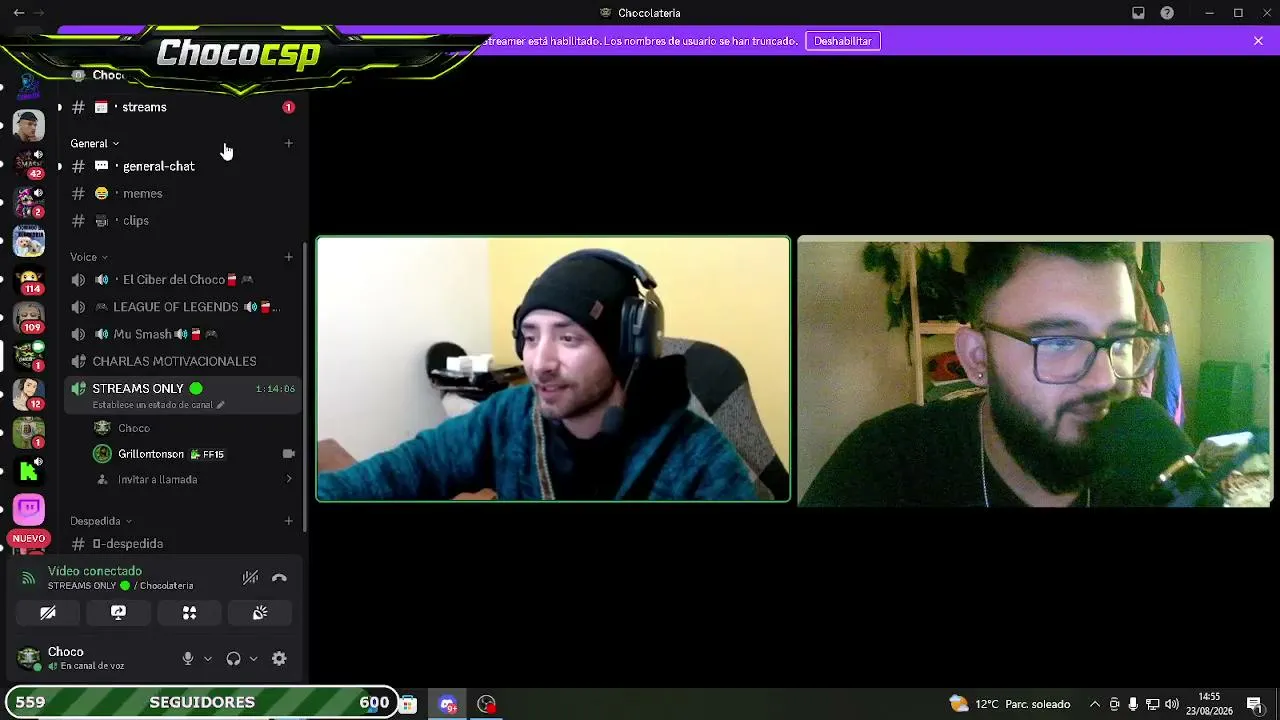The width and height of the screenshot is (1280, 720).
Task: Add a channel to General category
Action: pos(289,143)
